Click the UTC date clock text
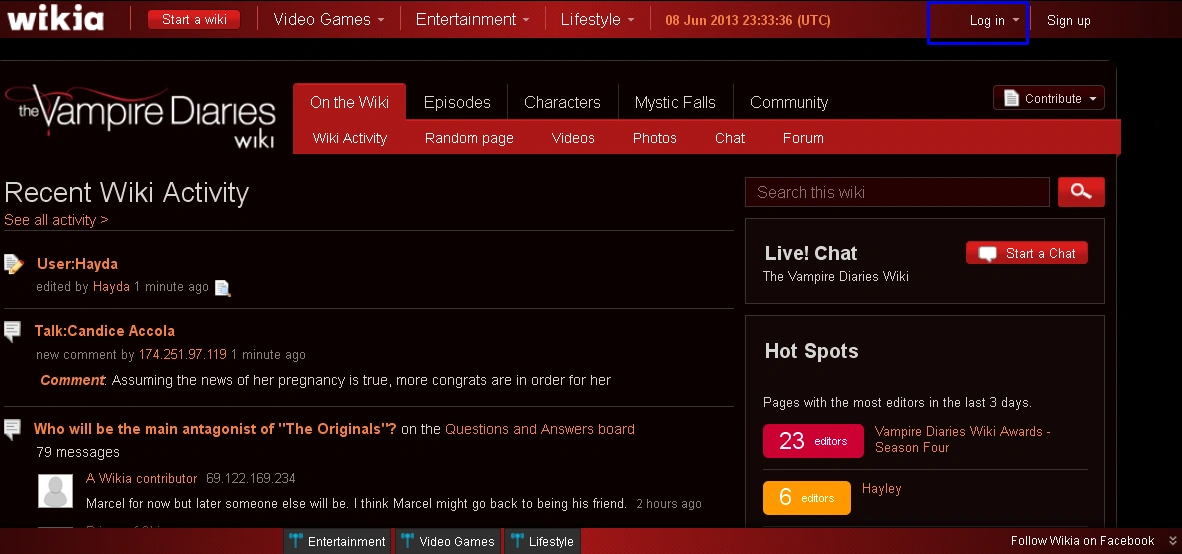 click(748, 20)
